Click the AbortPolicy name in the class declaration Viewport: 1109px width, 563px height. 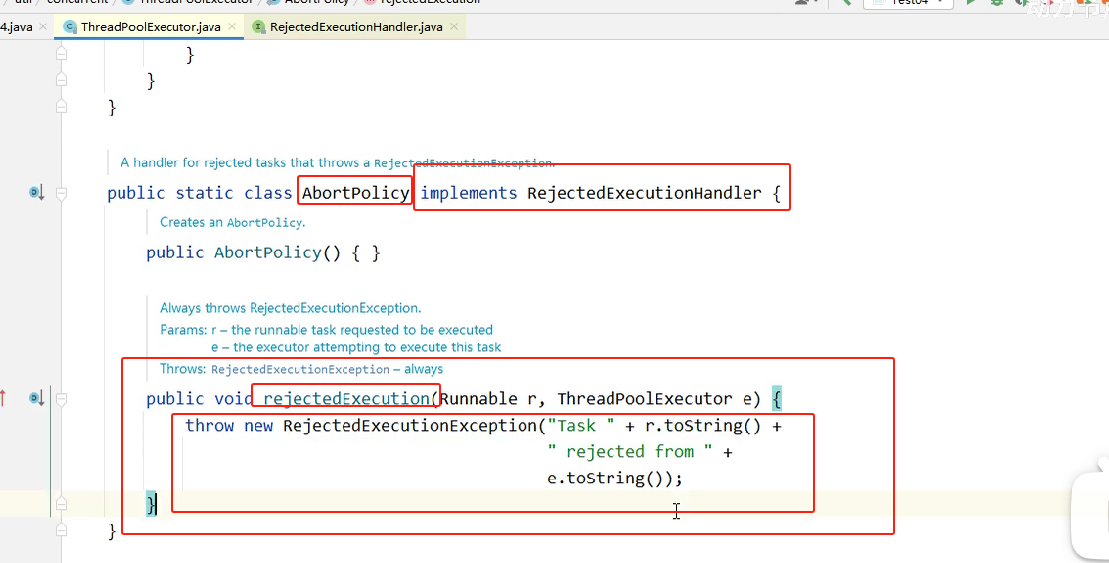(356, 193)
